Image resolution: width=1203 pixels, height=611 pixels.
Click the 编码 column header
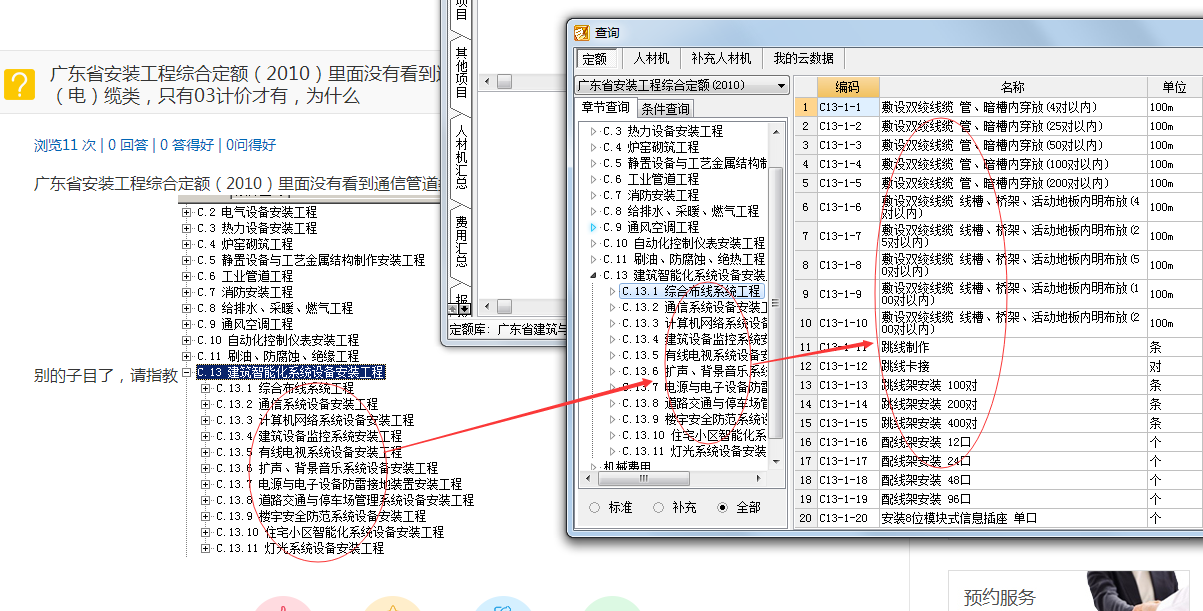click(x=848, y=87)
